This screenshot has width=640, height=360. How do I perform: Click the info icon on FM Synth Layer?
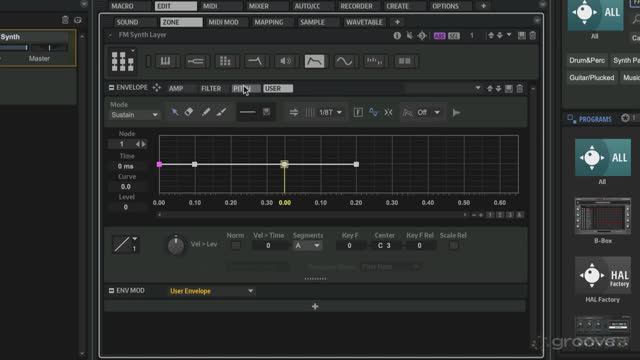pyautogui.click(x=397, y=36)
